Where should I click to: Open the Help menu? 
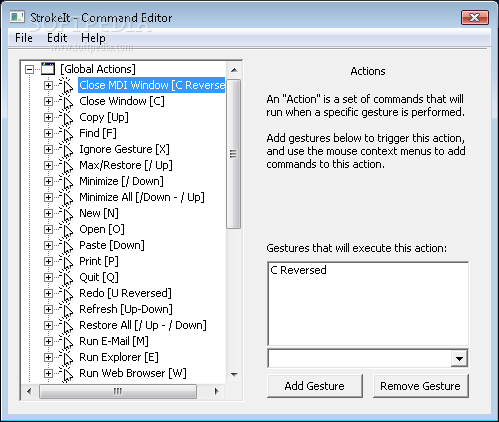pyautogui.click(x=93, y=38)
